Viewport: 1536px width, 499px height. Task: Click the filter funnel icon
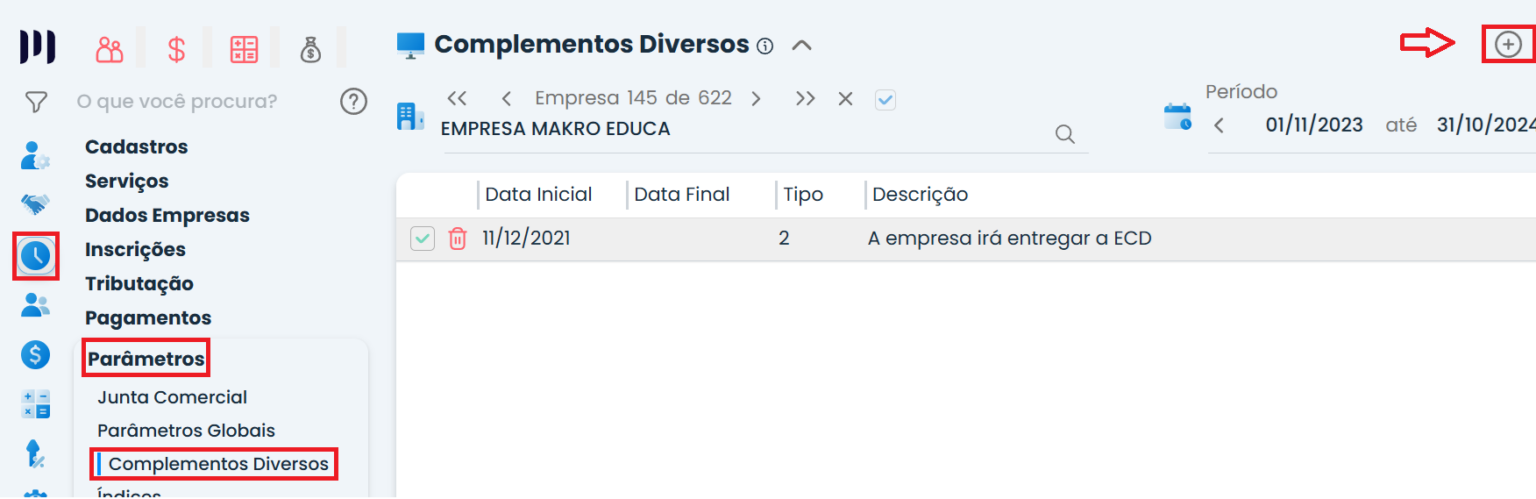(x=36, y=101)
